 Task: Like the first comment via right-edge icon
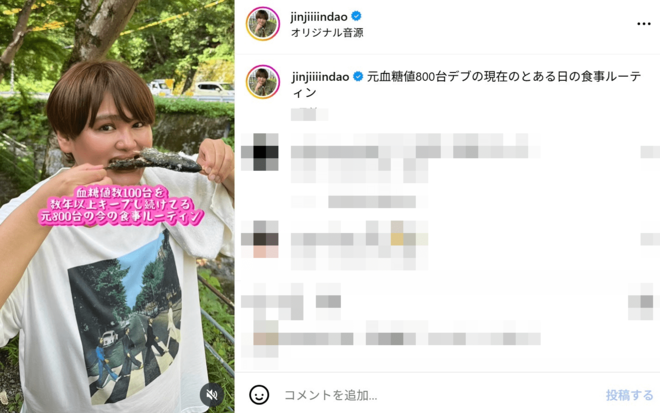[x=650, y=152]
